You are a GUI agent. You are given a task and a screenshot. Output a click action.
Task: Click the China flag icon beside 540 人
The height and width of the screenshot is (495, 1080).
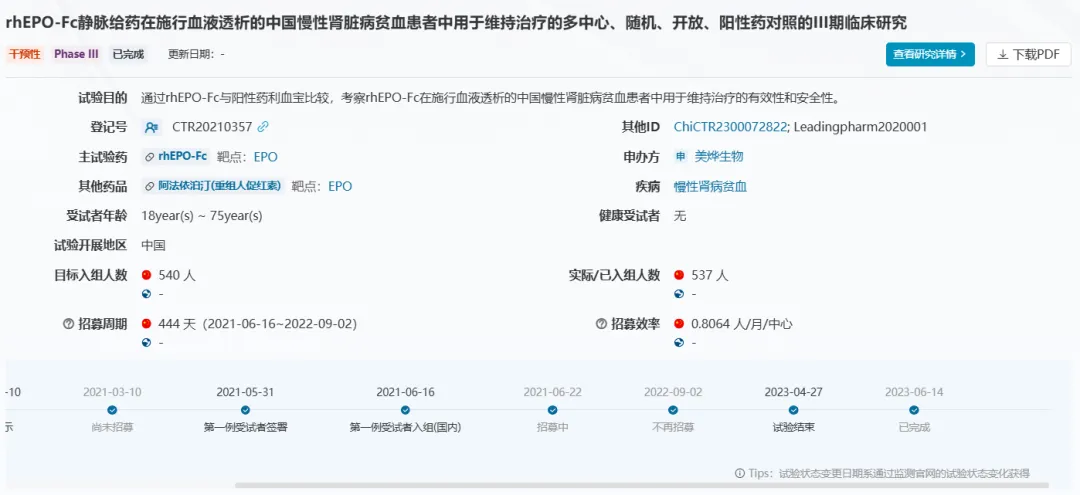coord(147,275)
